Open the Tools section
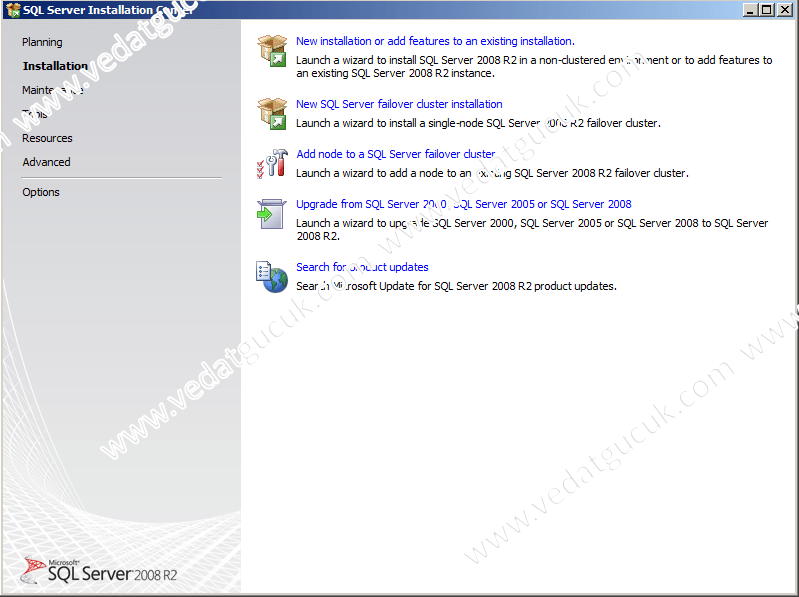Image resolution: width=799 pixels, height=597 pixels. tap(35, 114)
